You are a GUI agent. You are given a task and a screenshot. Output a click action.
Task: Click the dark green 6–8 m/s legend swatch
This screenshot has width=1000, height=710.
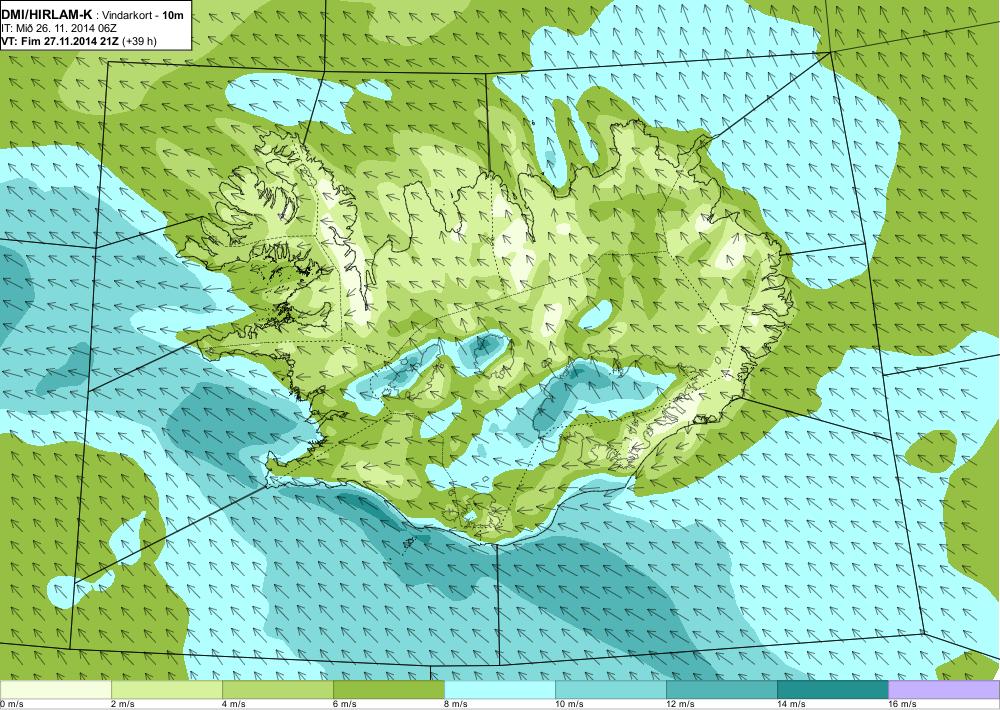388,690
